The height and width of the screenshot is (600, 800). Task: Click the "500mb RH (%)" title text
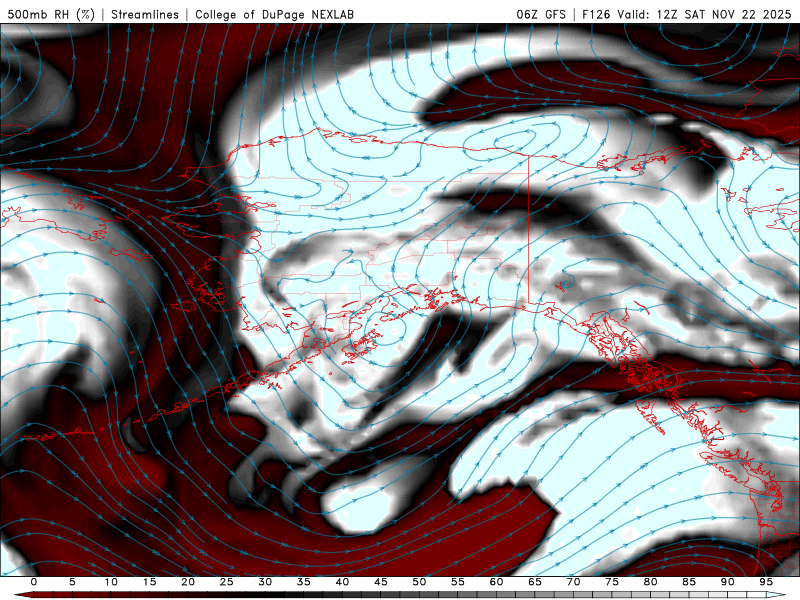tap(51, 14)
